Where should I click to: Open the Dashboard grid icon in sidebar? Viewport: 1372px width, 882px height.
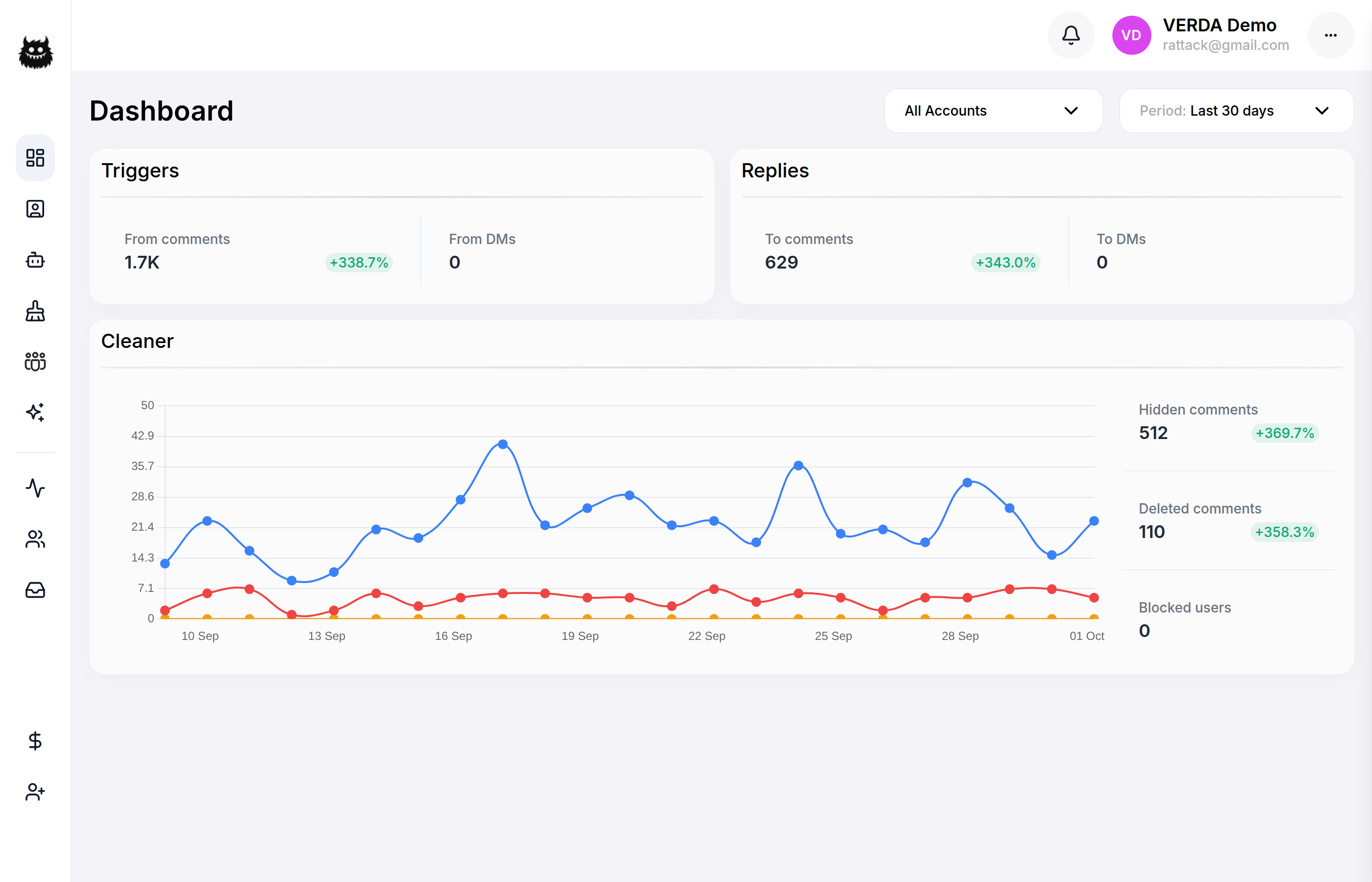click(35, 158)
